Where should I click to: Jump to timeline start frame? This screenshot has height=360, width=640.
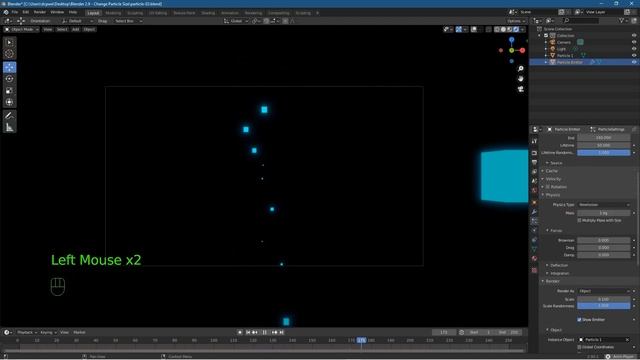(x=248, y=332)
